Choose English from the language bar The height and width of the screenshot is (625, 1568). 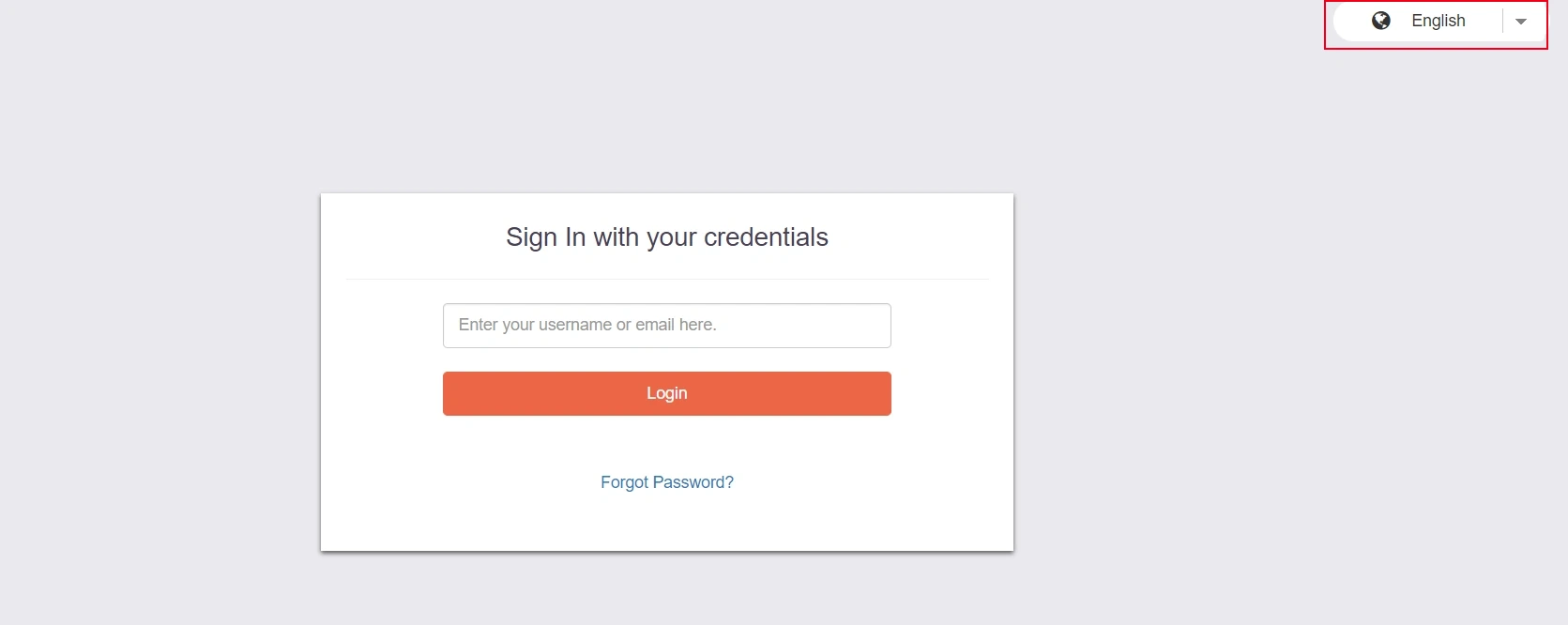[1438, 20]
